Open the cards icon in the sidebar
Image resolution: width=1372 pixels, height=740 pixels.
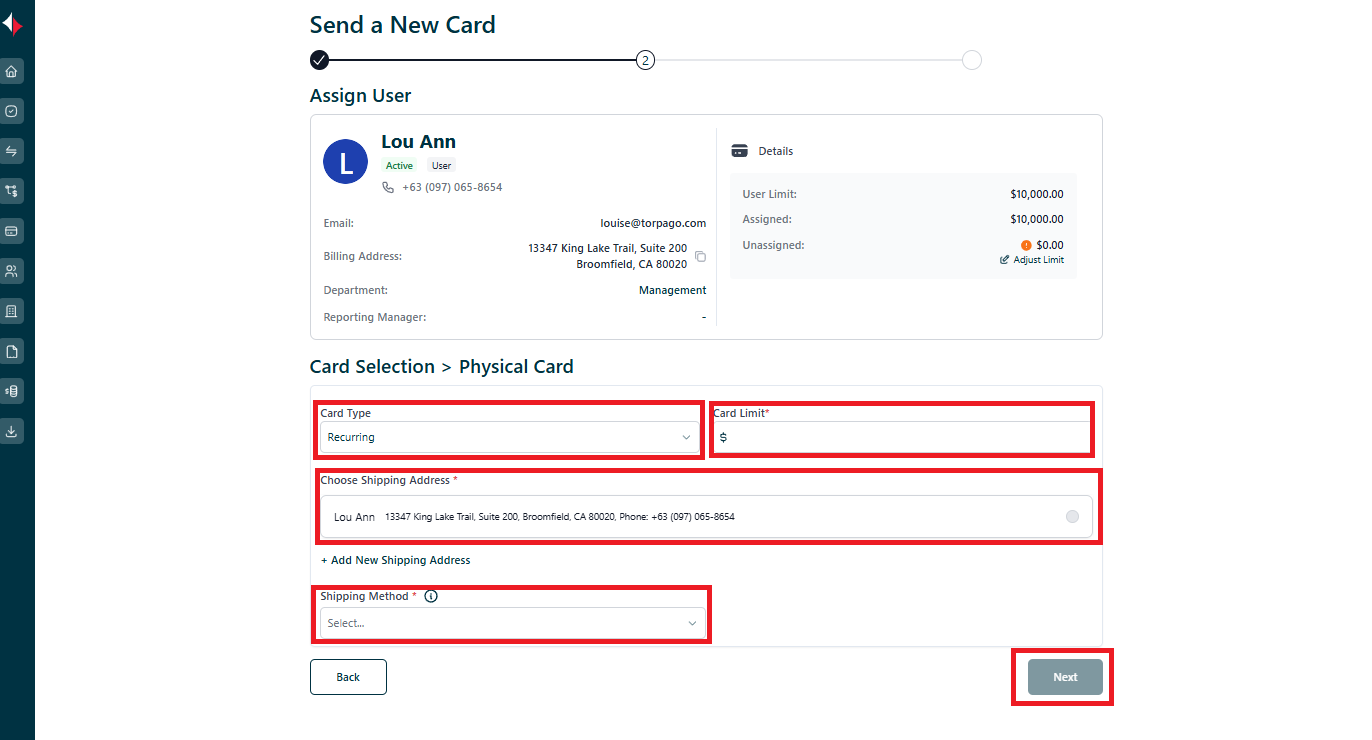[12, 231]
